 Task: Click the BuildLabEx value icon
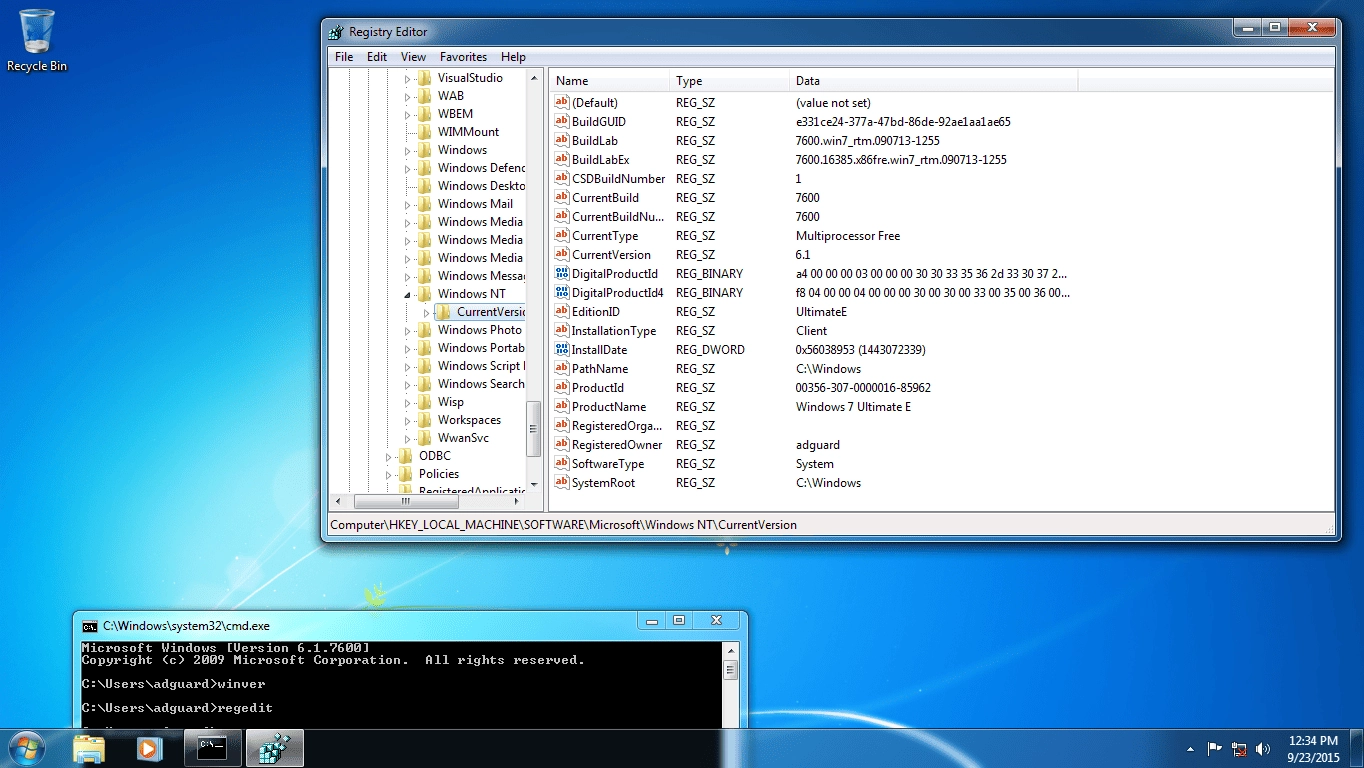point(561,160)
